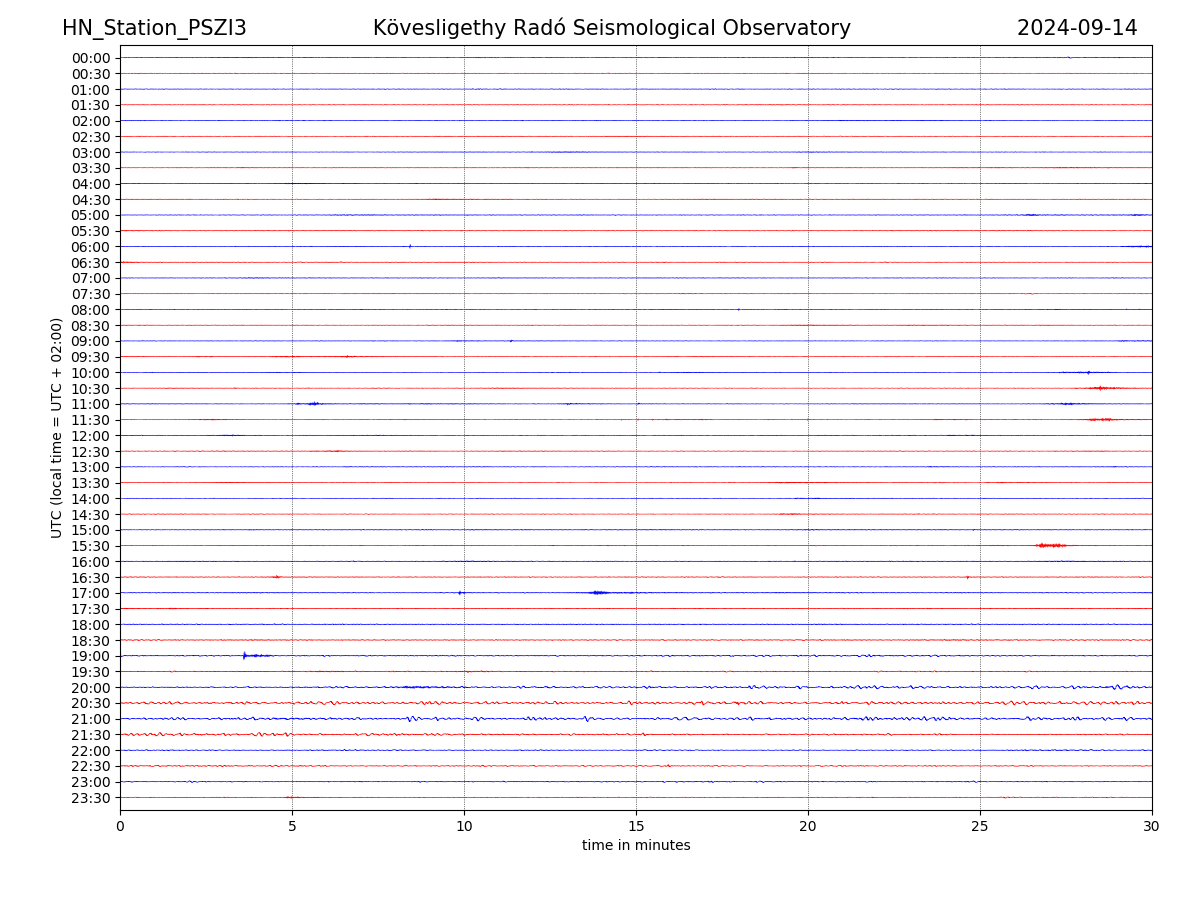Click the 15 tick on x-axis
The width and height of the screenshot is (1200, 900).
click(x=636, y=826)
